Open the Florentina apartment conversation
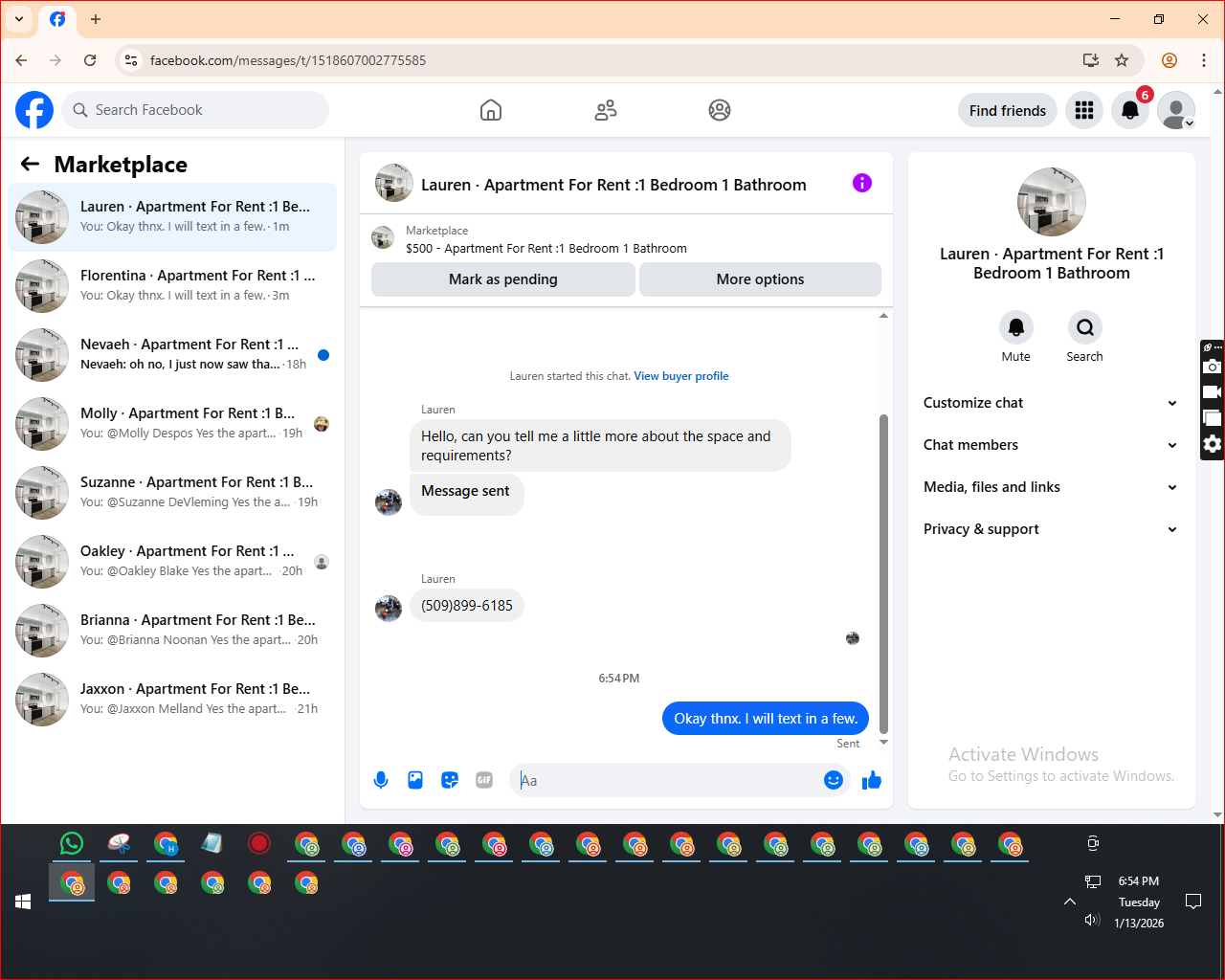 [x=172, y=286]
